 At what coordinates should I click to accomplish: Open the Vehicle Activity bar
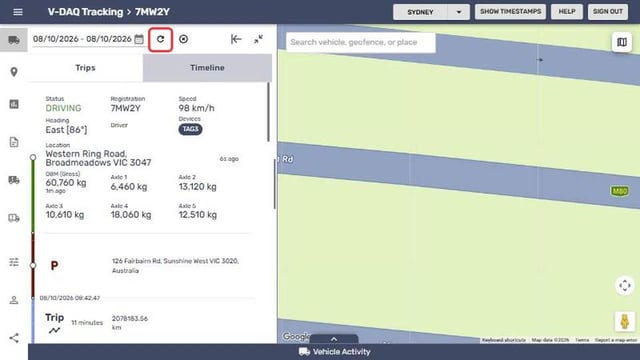click(334, 352)
